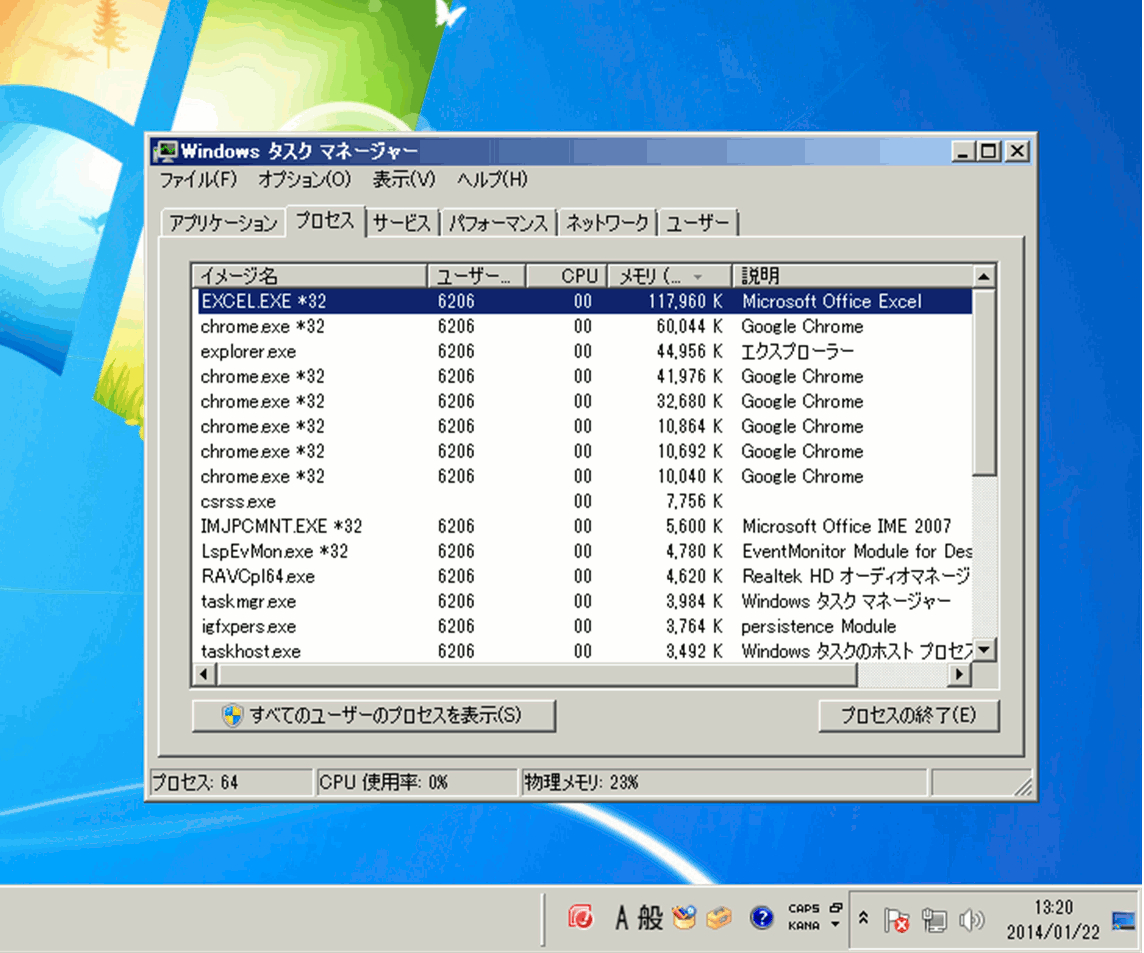Open the language bar options dropdown arrow
The height and width of the screenshot is (953, 1144).
[835, 926]
